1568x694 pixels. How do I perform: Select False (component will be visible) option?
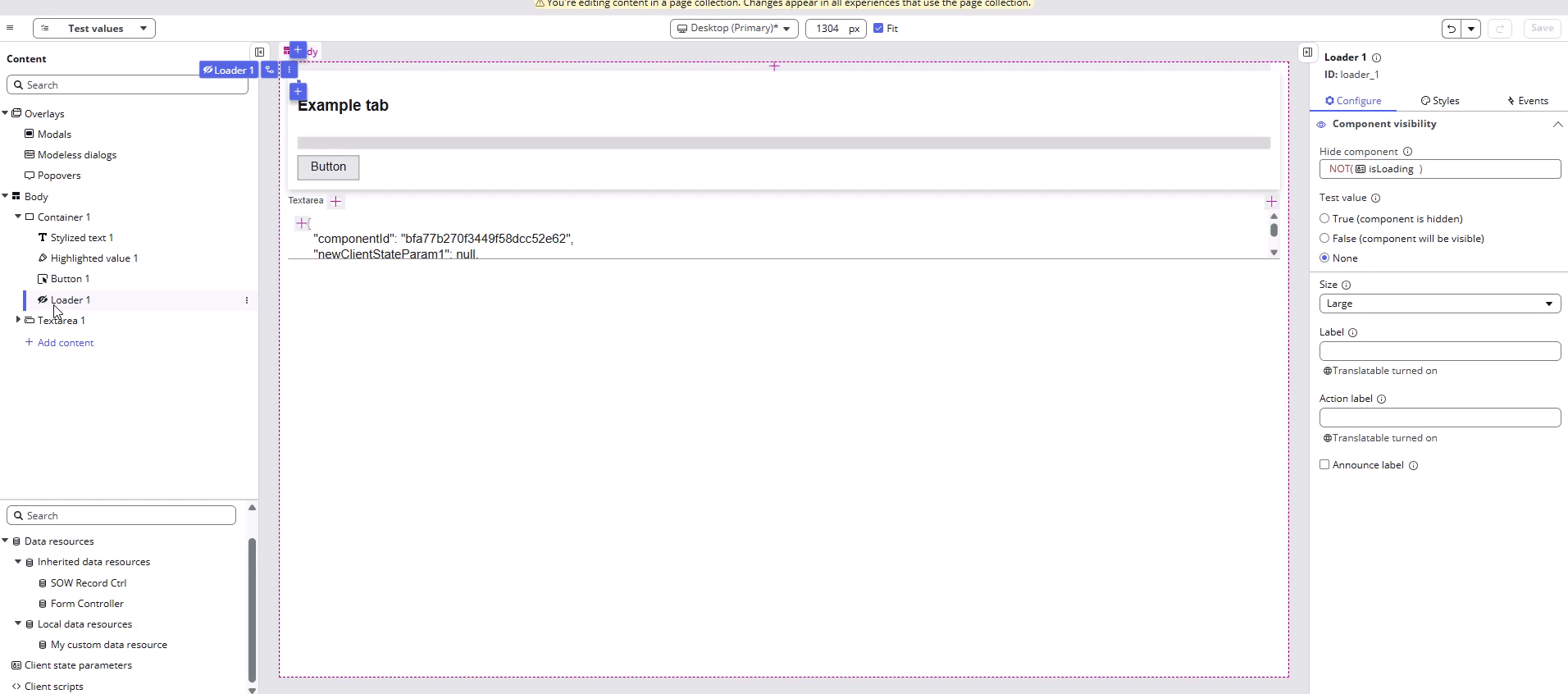tap(1324, 239)
